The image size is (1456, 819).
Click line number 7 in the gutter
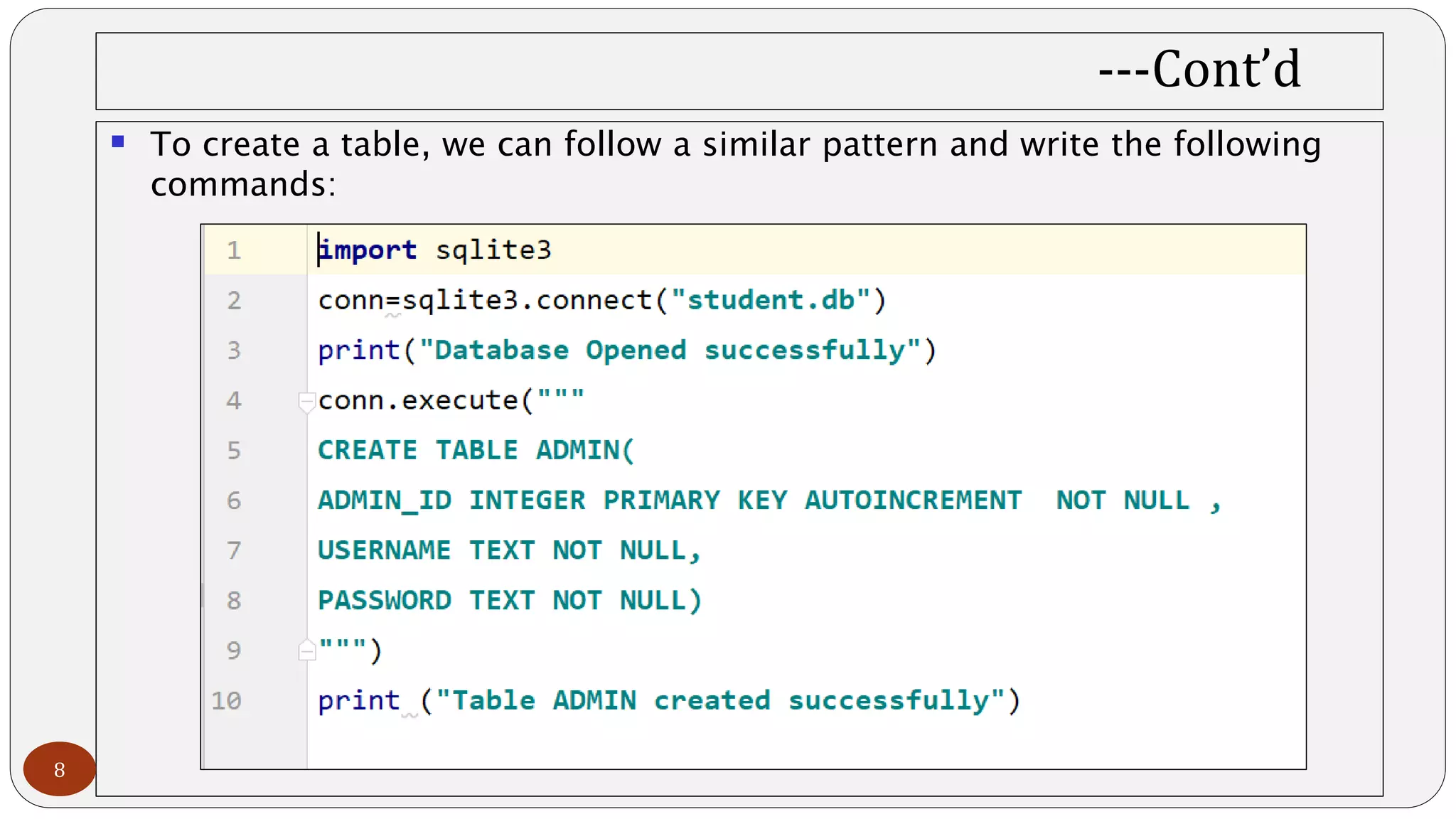tap(234, 550)
